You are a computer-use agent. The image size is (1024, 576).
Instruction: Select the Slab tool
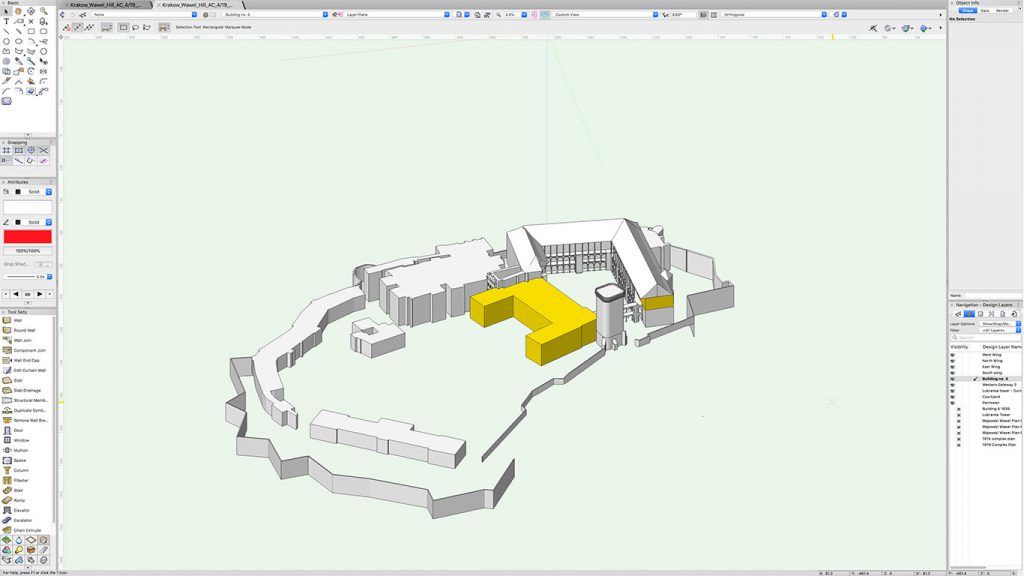coord(18,380)
